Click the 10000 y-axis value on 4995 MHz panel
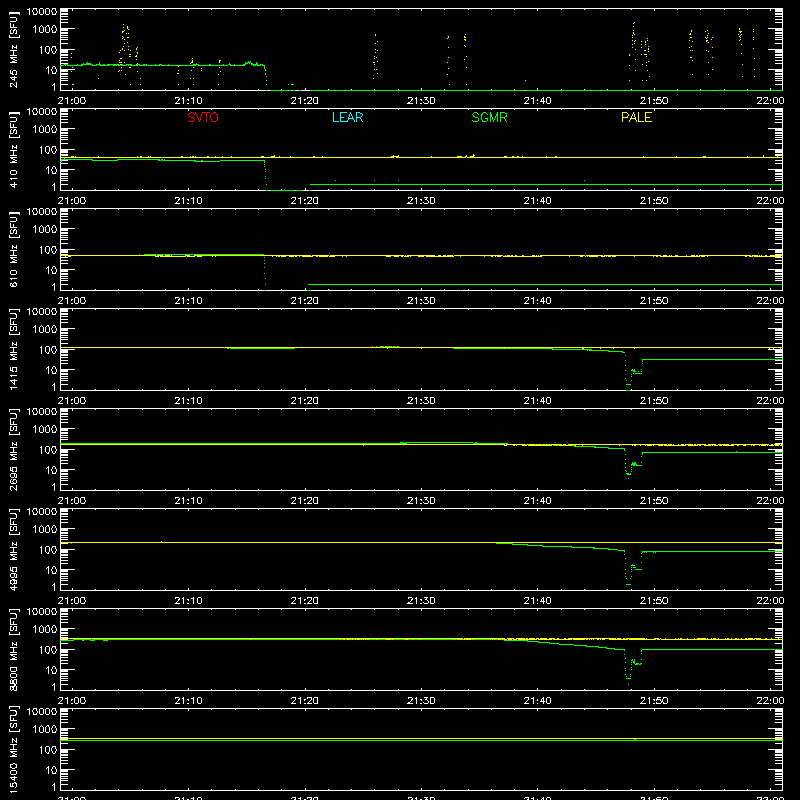Image resolution: width=800 pixels, height=800 pixels. tap(42, 512)
